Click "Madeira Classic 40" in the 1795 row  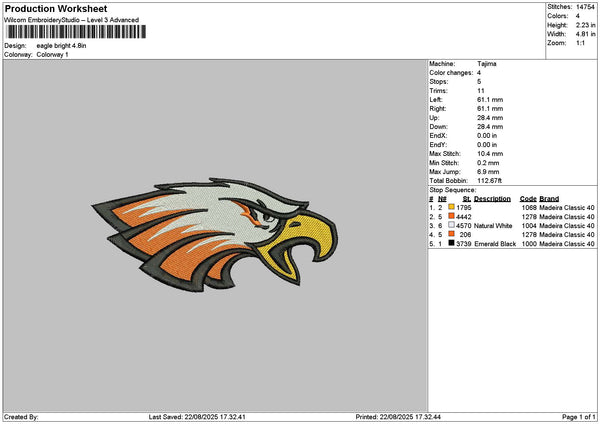click(x=567, y=207)
